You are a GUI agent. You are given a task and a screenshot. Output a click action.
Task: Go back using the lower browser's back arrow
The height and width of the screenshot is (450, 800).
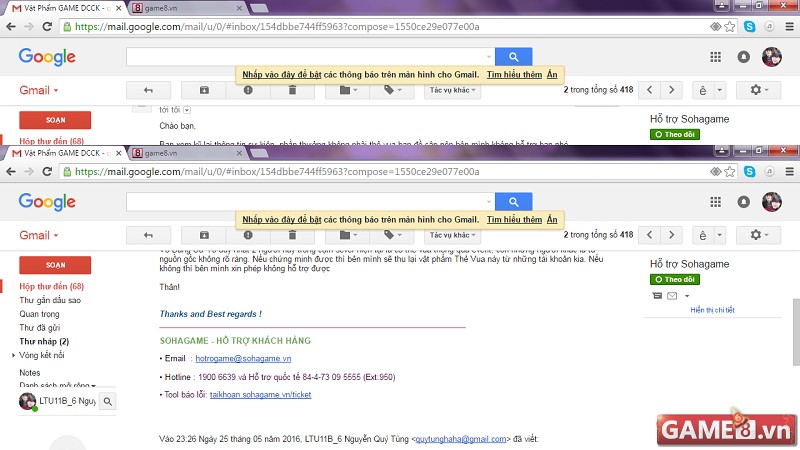click(x=11, y=171)
